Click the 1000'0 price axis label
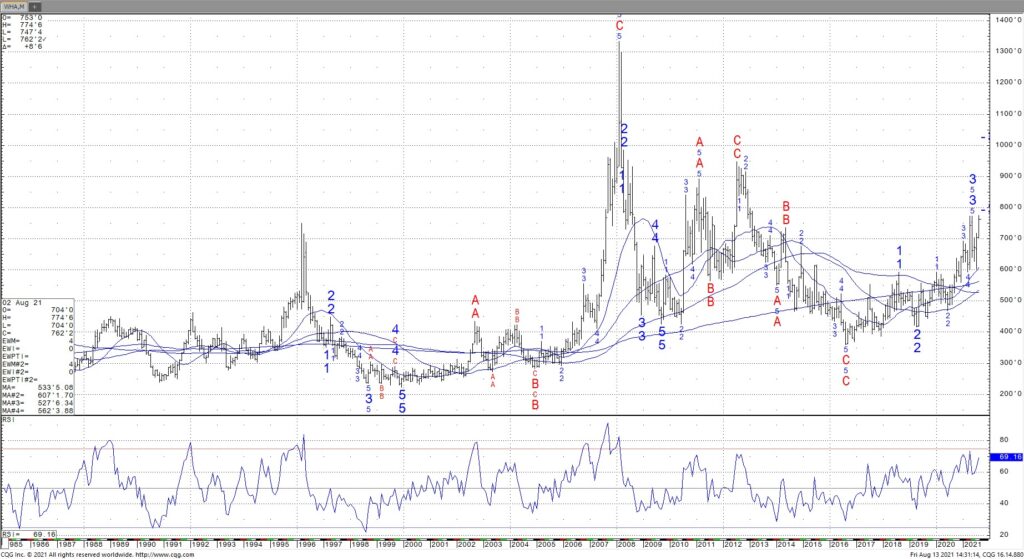Screen dimensions: 1024x559 coord(1006,145)
